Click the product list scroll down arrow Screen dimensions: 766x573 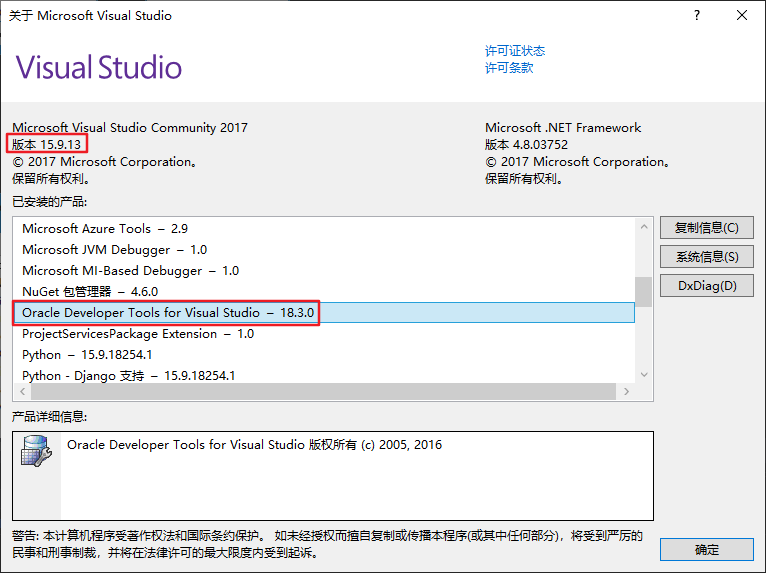point(644,375)
